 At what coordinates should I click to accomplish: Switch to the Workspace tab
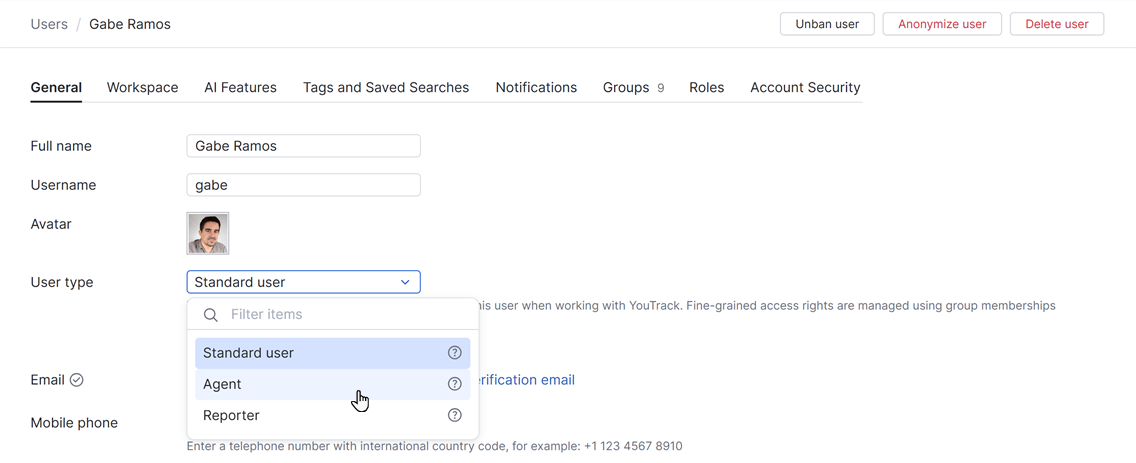click(142, 87)
